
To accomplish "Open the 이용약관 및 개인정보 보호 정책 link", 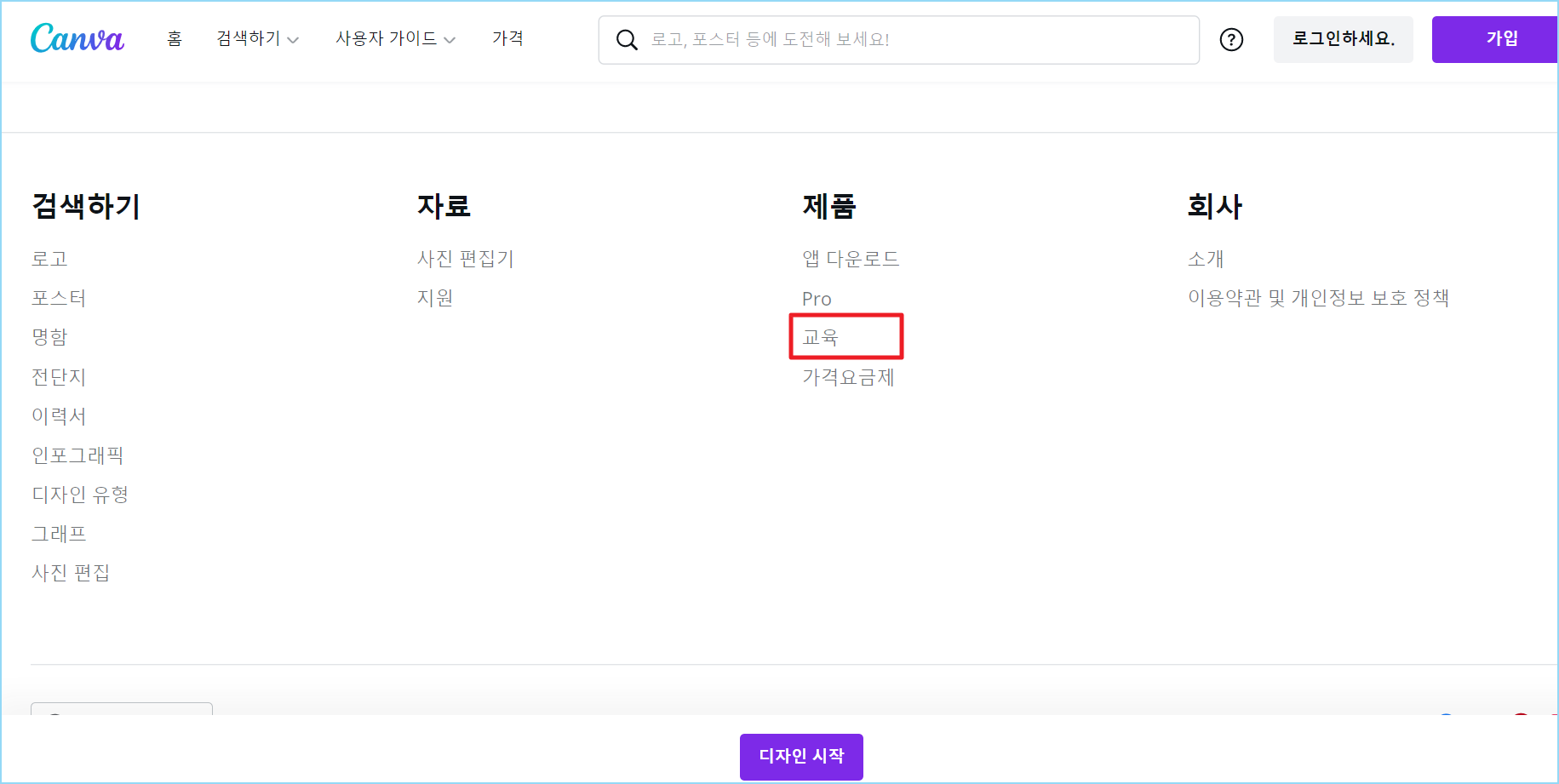I will point(1319,298).
